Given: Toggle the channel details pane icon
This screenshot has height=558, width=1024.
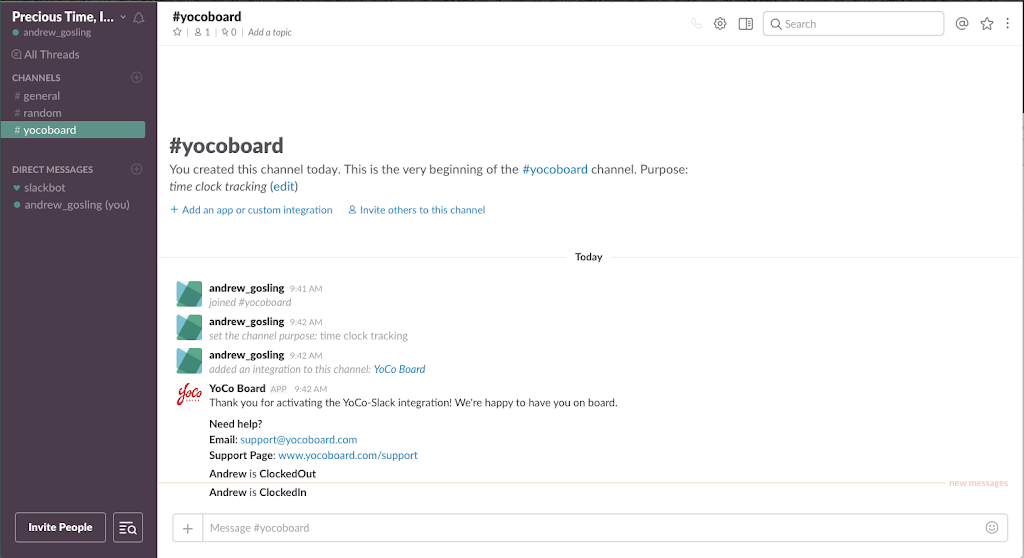Looking at the screenshot, I should coord(746,24).
